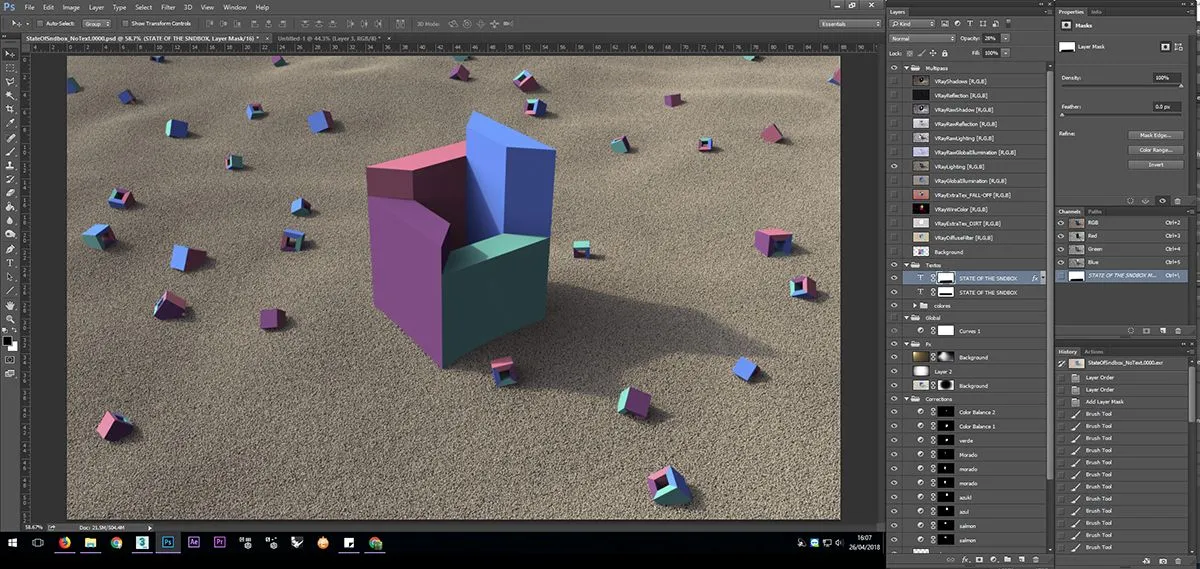Open the Image menu
Screen dimensions: 1200x569
pyautogui.click(x=71, y=7)
